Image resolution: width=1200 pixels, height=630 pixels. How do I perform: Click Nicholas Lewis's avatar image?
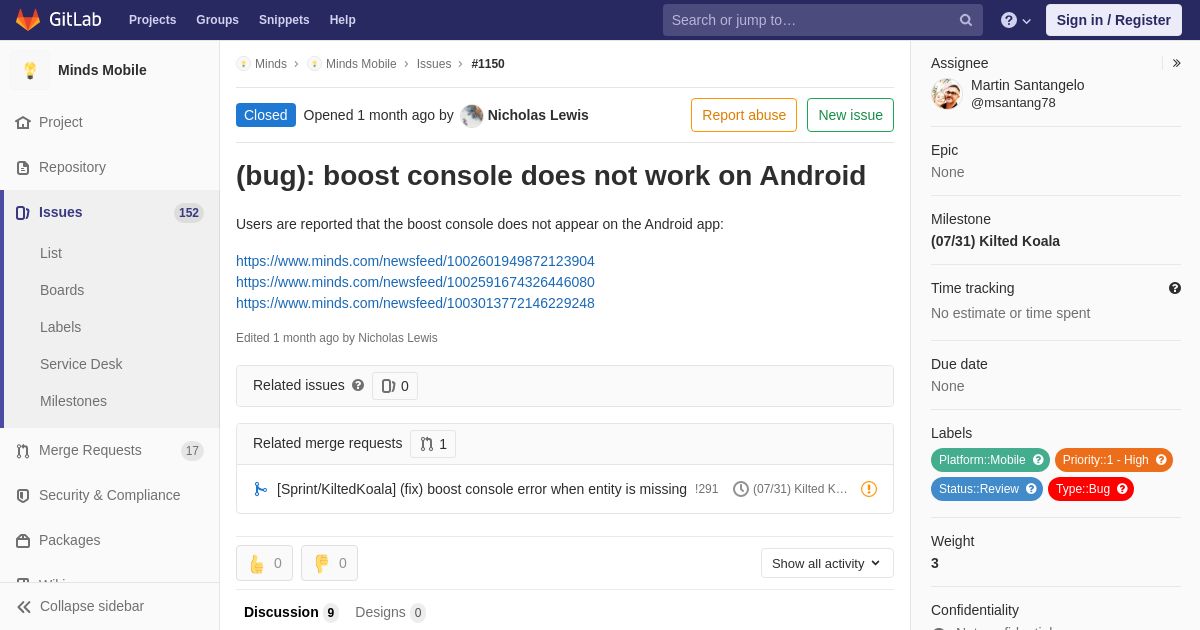(x=472, y=116)
